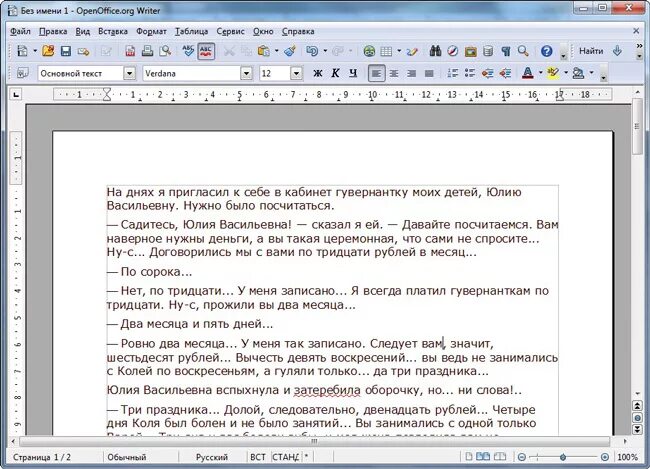Click the Insert Table grid icon
The width and height of the screenshot is (650, 469).
tap(386, 51)
